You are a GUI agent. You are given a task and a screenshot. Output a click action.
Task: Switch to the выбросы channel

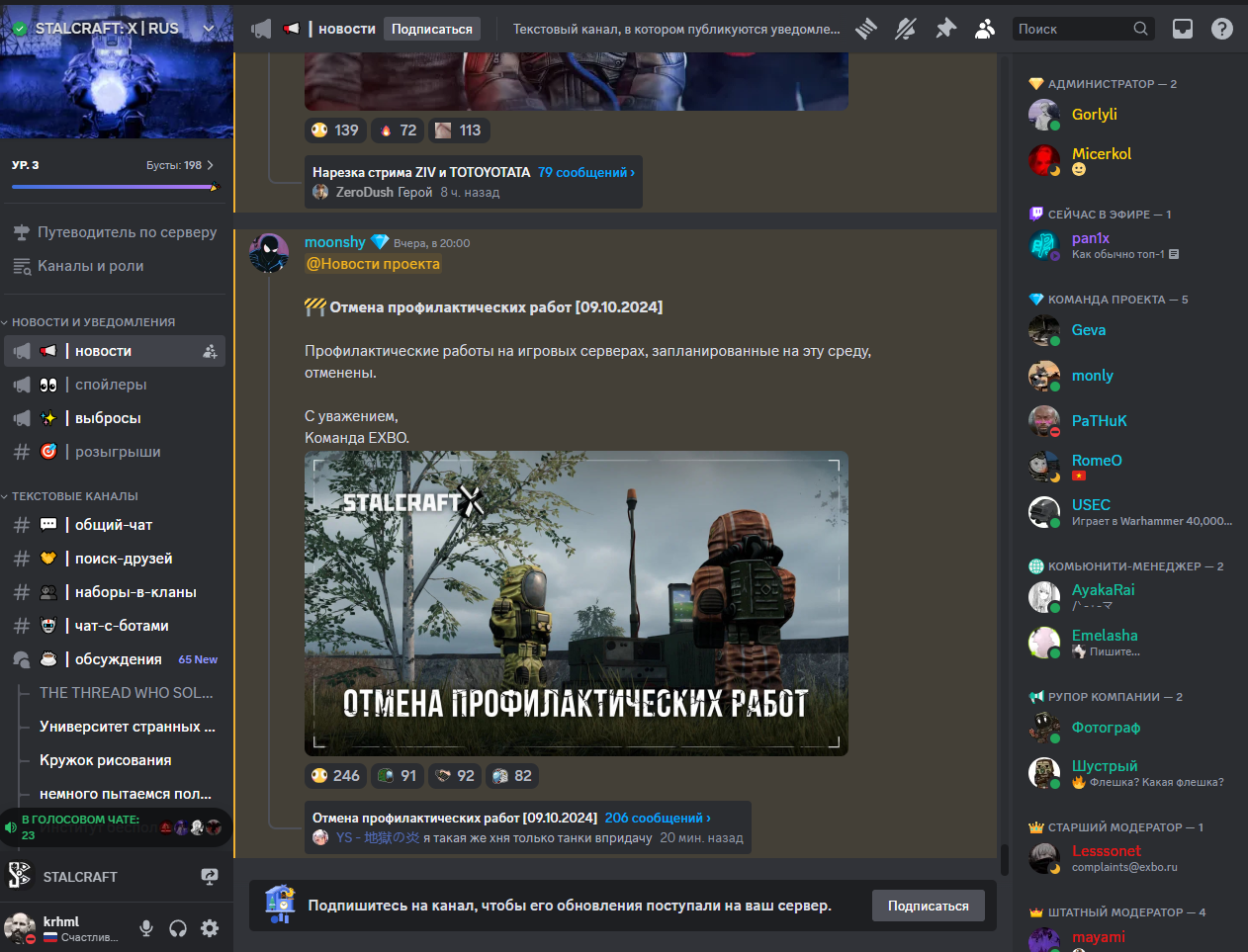click(x=115, y=418)
